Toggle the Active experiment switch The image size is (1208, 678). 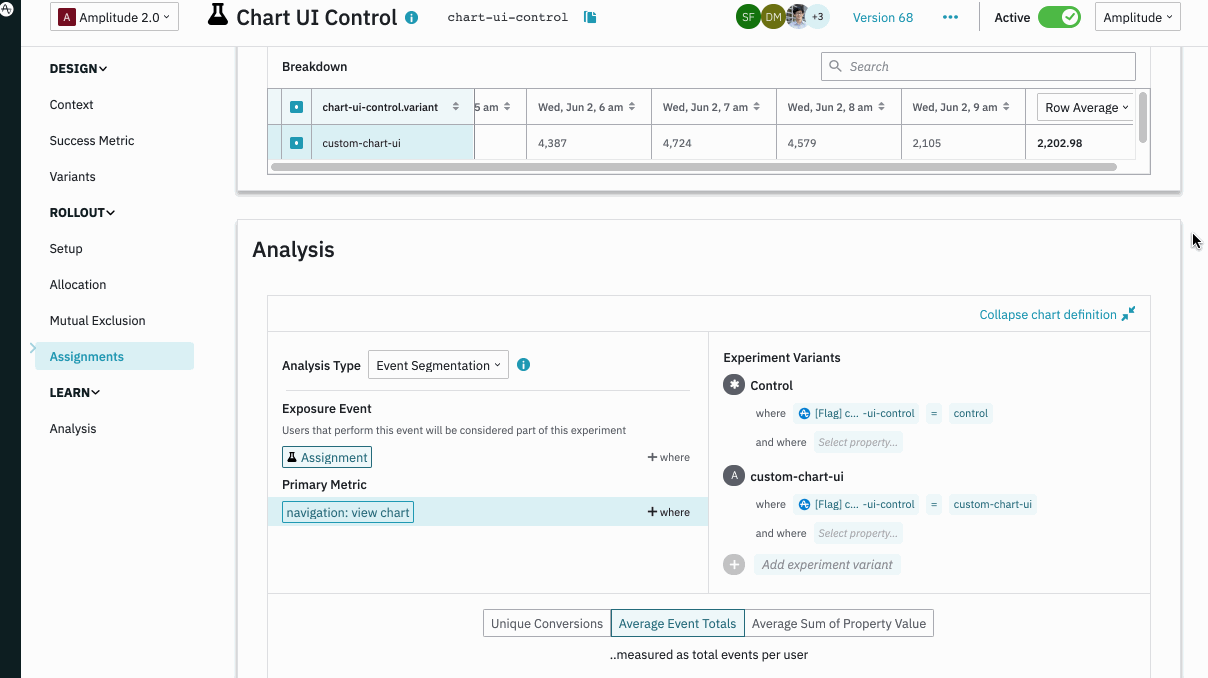[x=1058, y=17]
